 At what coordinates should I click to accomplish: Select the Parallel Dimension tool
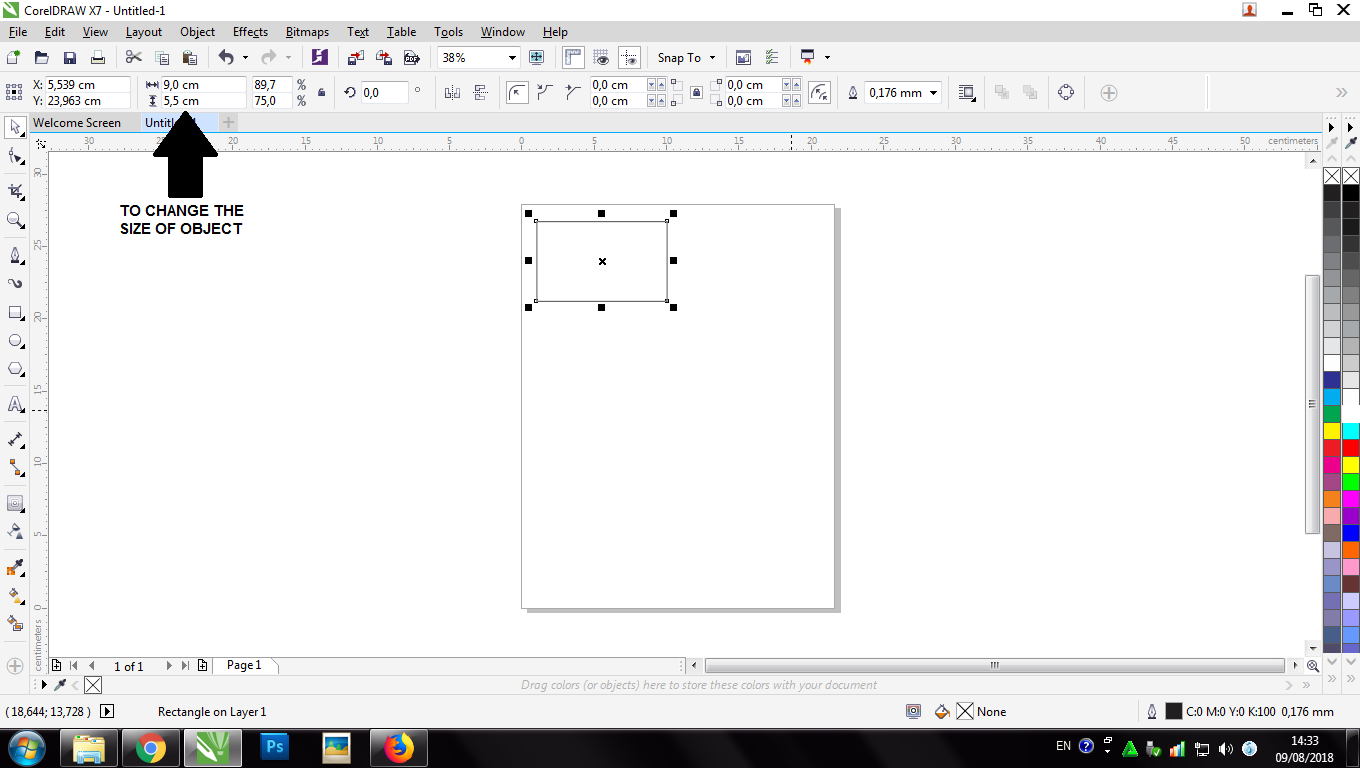point(15,440)
